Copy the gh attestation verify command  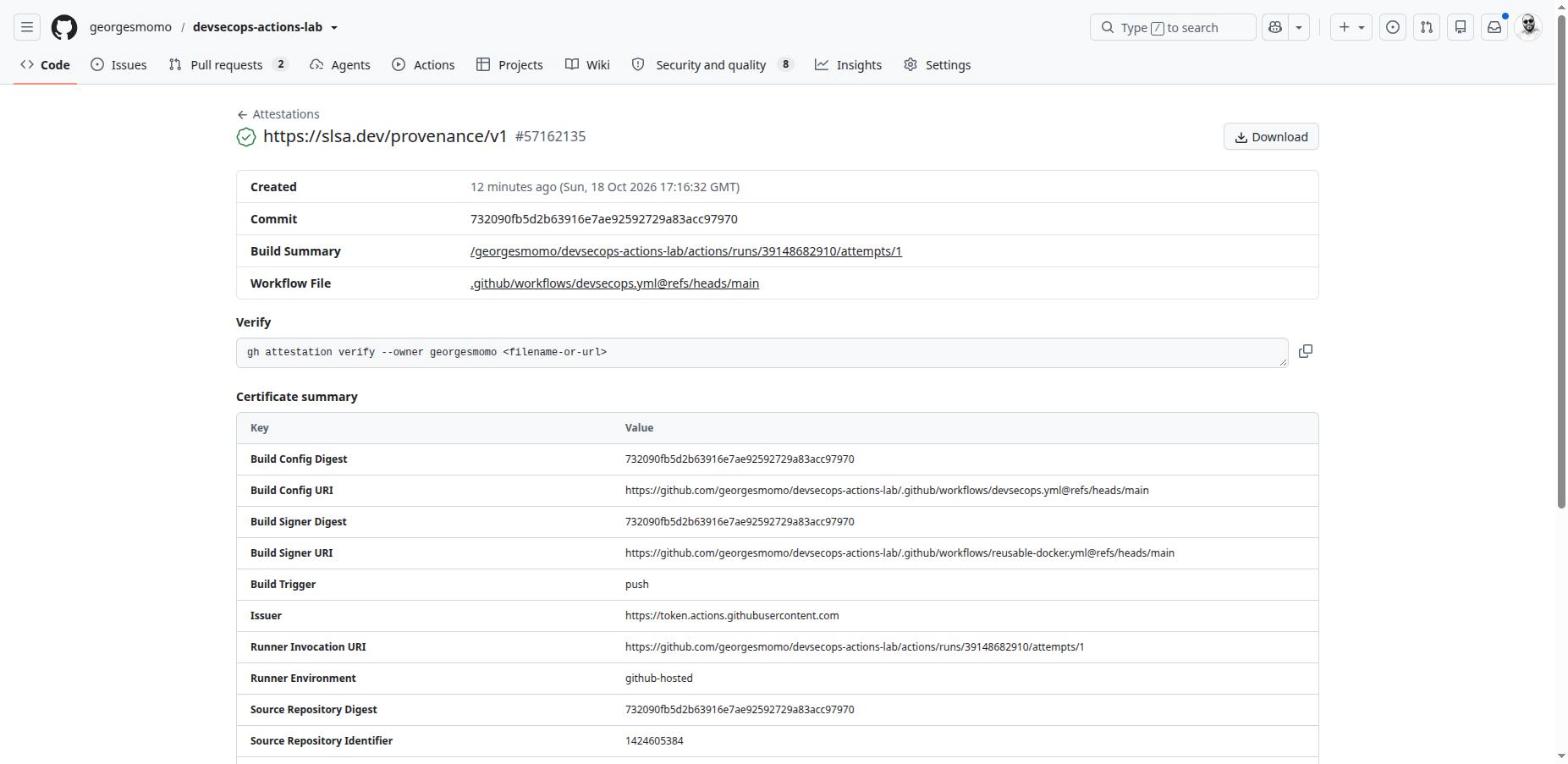1305,351
